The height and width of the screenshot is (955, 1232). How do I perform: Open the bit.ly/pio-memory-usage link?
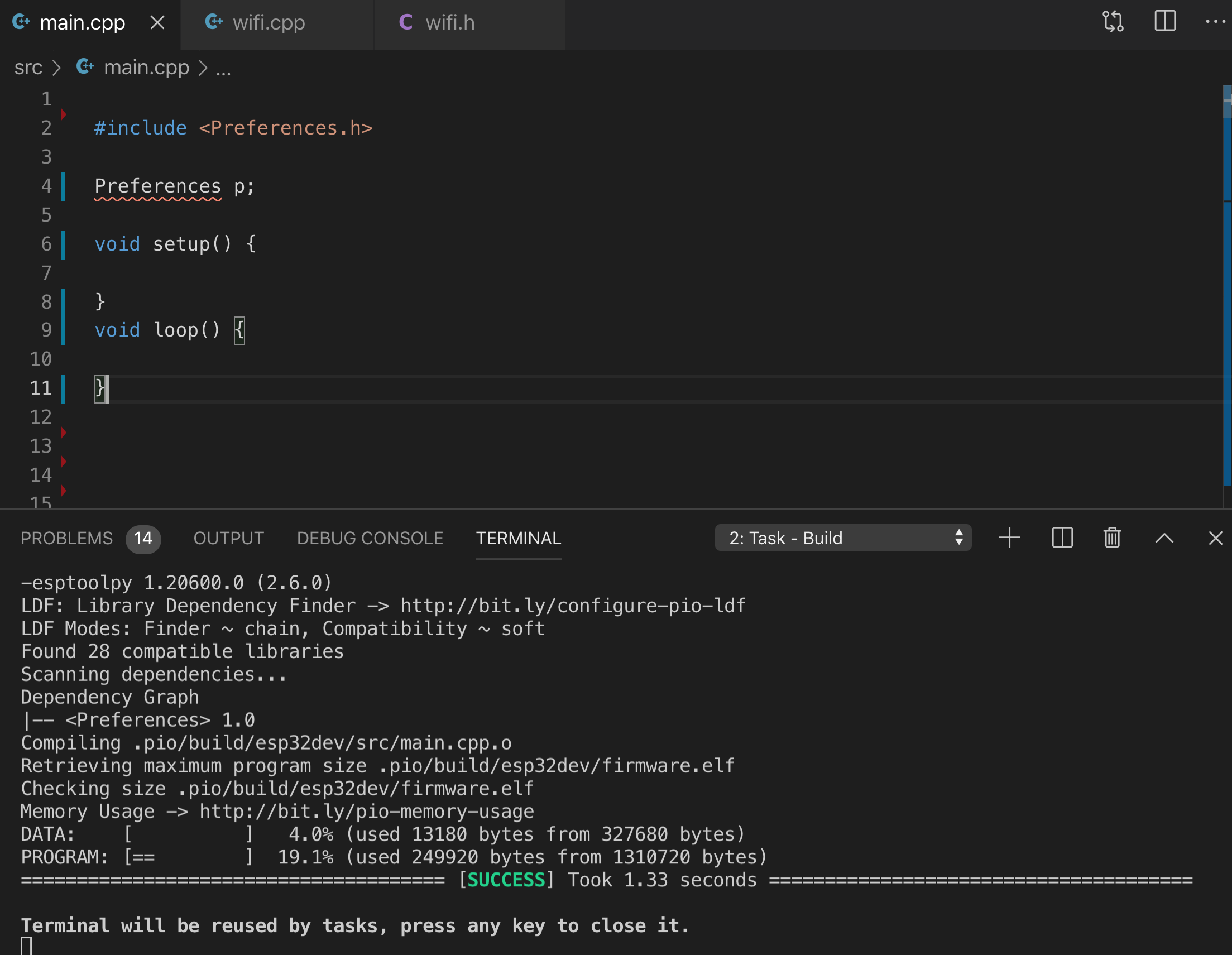pyautogui.click(x=367, y=812)
